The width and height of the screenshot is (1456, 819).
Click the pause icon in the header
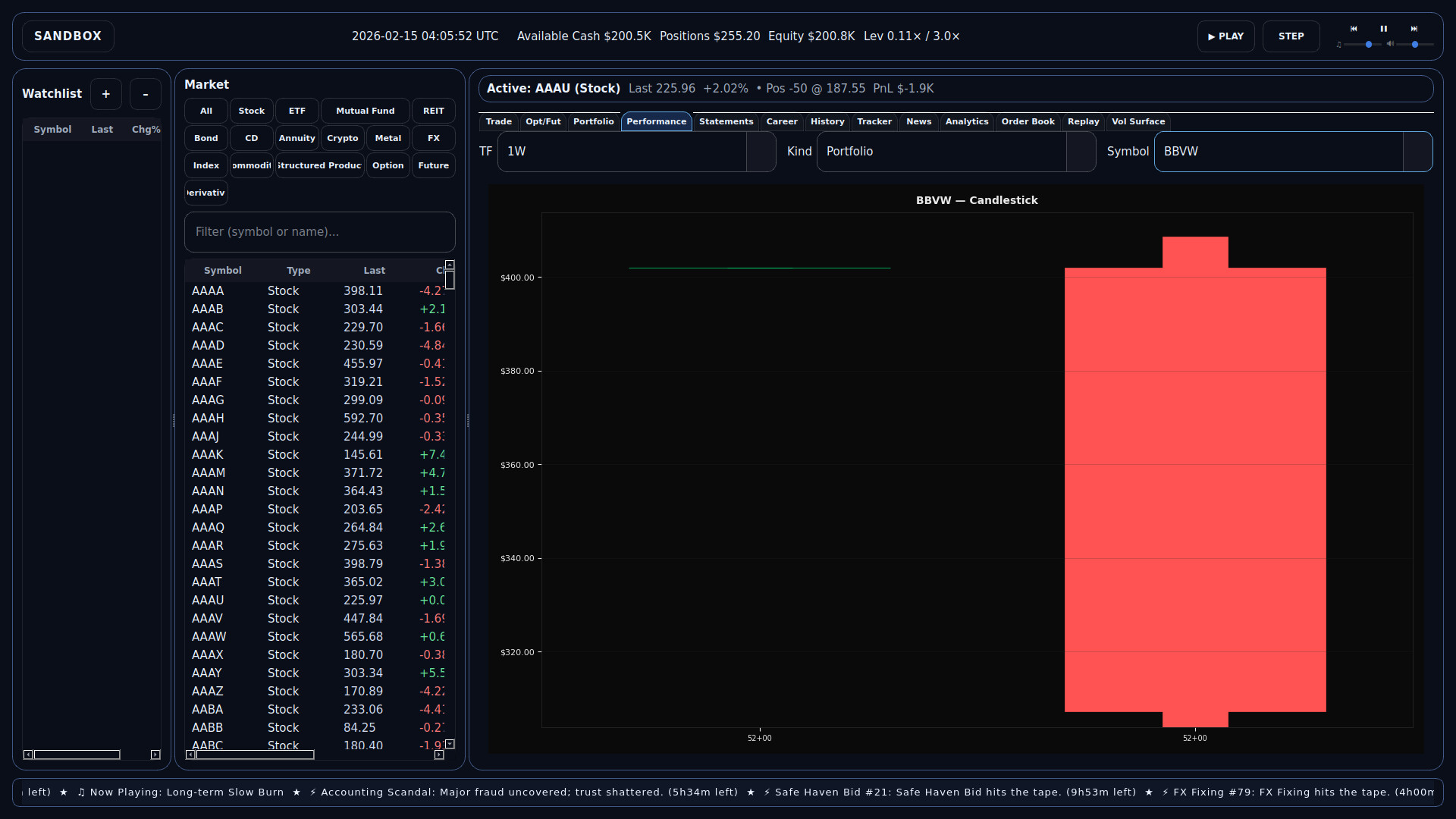[1383, 29]
